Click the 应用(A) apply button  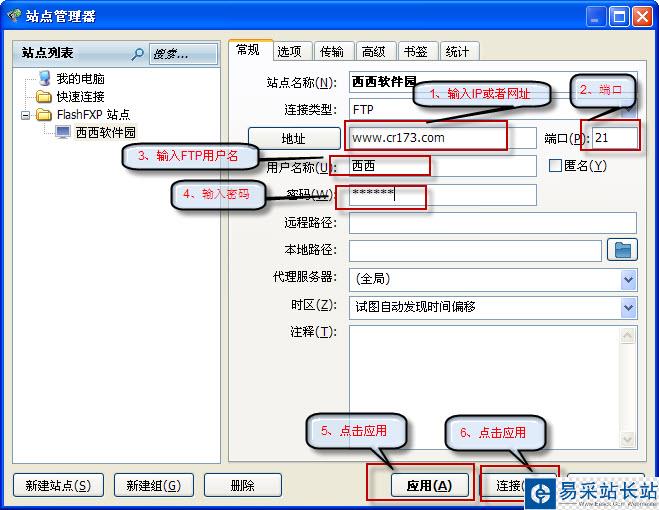pyautogui.click(x=430, y=485)
